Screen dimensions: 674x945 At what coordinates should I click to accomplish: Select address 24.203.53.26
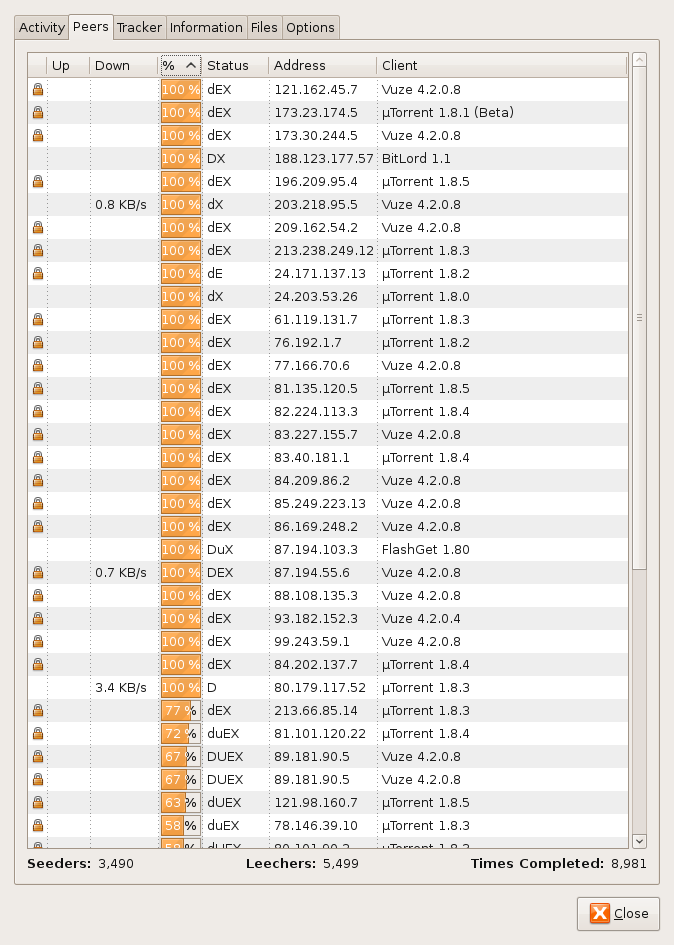[316, 297]
